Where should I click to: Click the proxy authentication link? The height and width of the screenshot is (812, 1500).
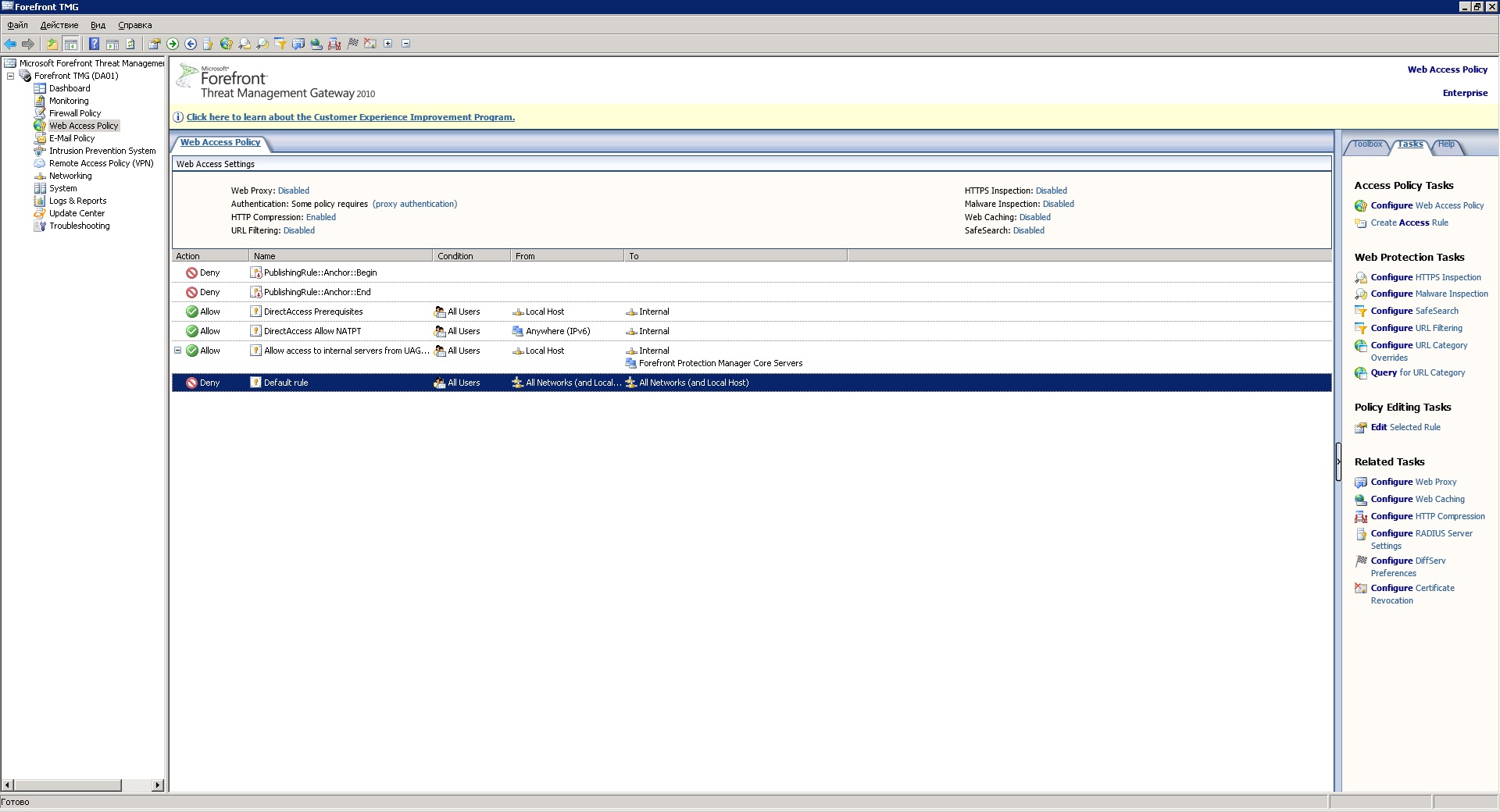click(415, 204)
